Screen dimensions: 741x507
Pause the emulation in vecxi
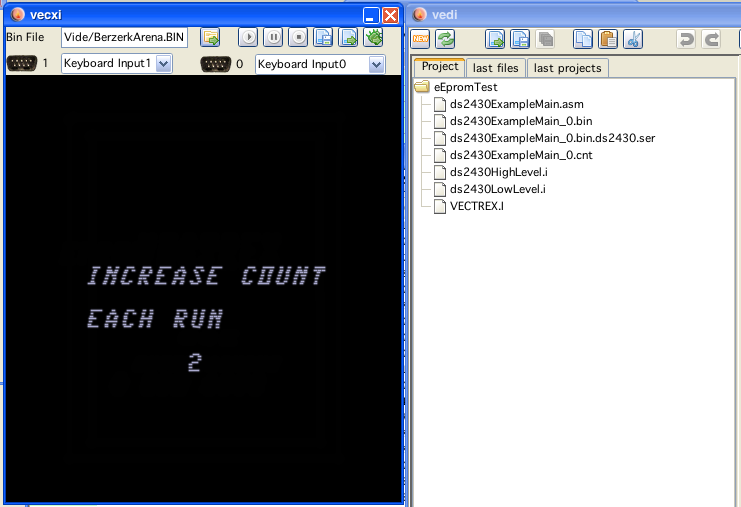point(273,37)
